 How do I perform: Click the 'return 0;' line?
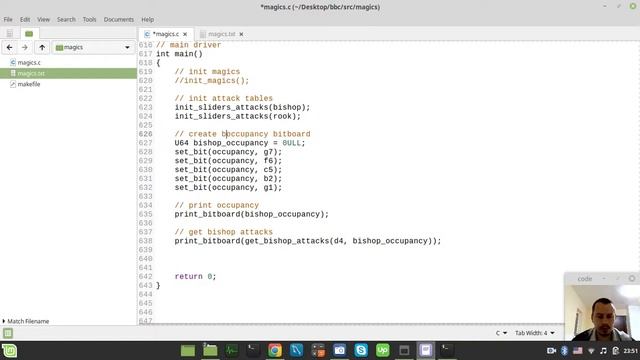pos(195,276)
